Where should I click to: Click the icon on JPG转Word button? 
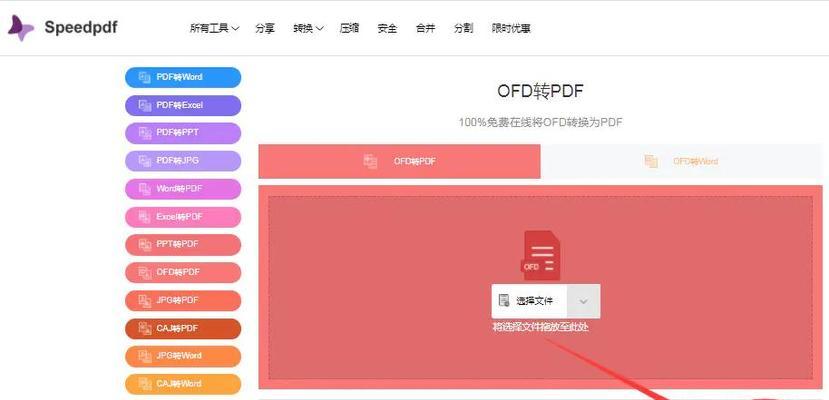click(144, 356)
